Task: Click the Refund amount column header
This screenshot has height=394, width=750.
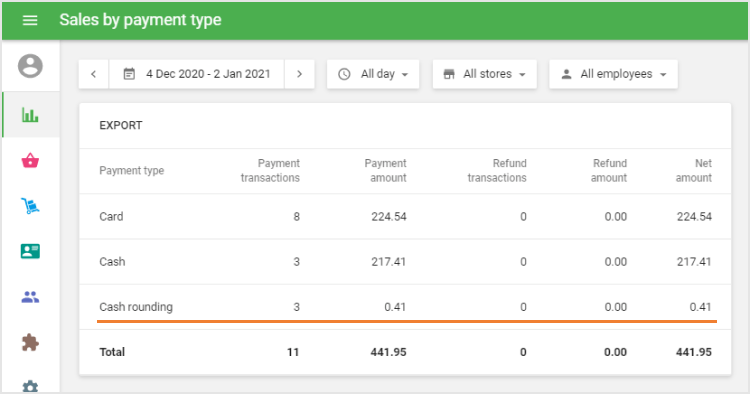Action: [x=609, y=170]
